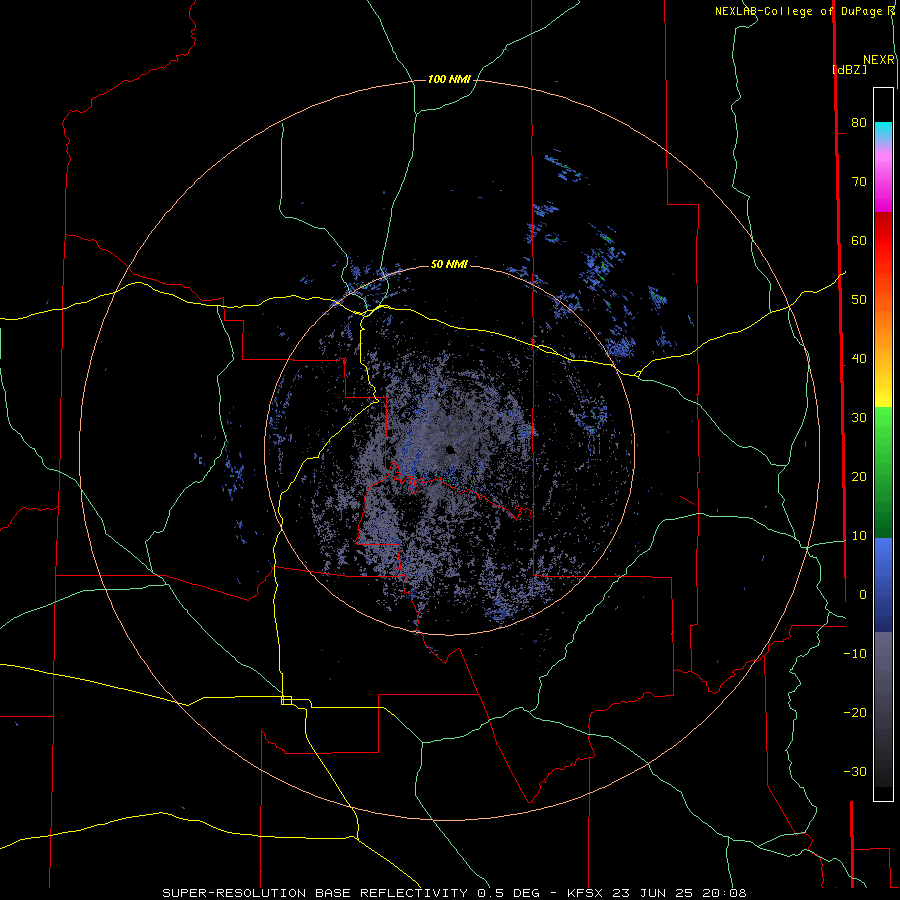Screen dimensions: 900x900
Task: Click the 30 value on dBZ scale
Action: (x=859, y=418)
